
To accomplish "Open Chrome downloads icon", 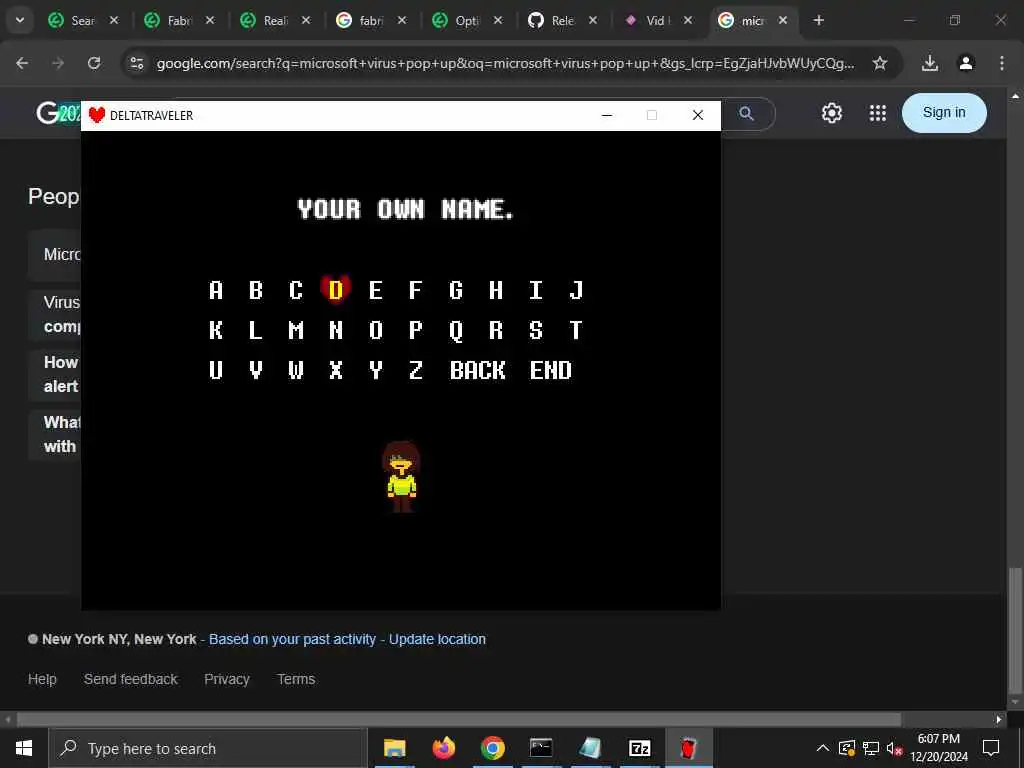I will [930, 63].
